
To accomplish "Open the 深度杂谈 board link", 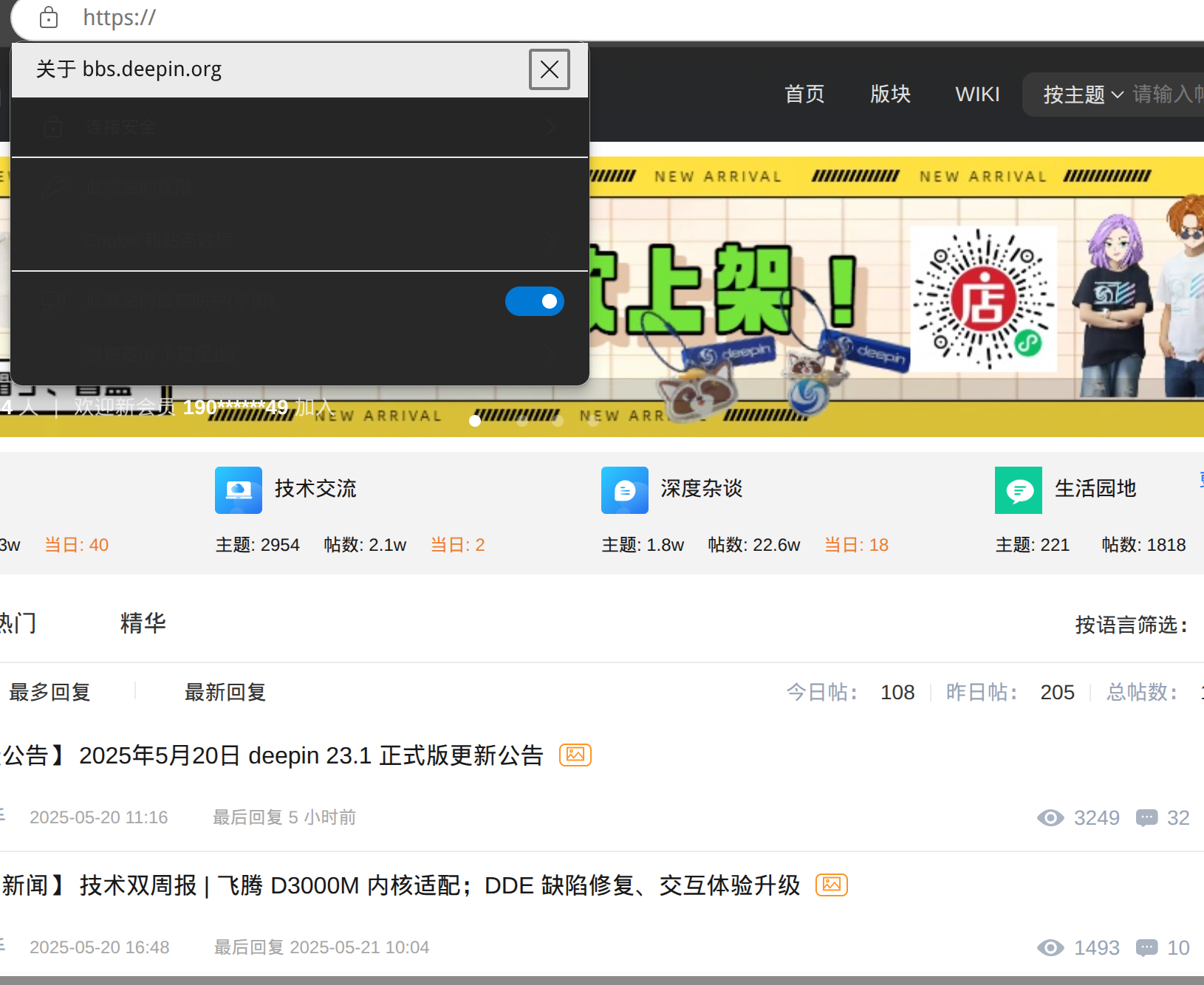I will pos(702,488).
